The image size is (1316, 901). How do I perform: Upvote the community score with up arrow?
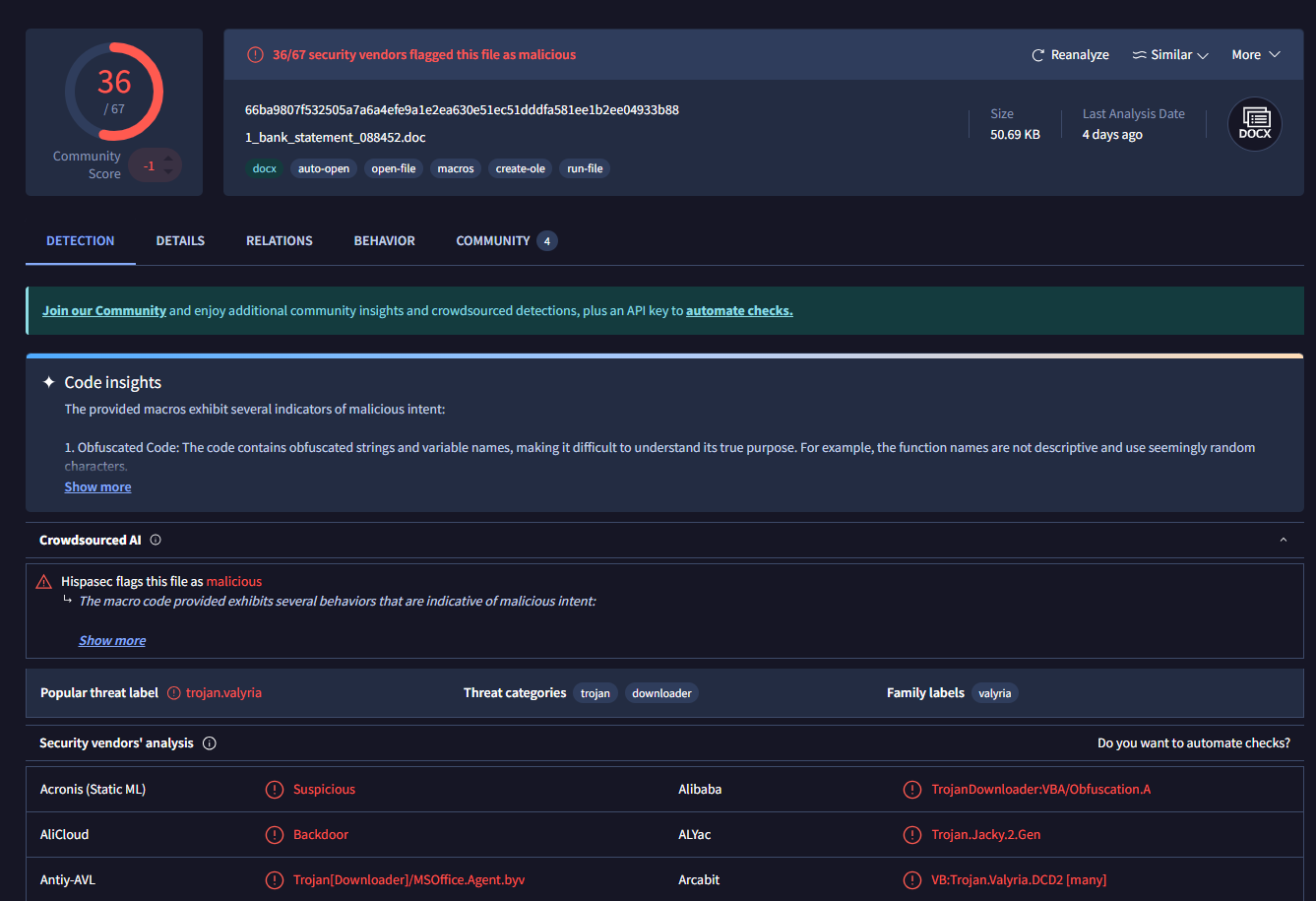168,159
